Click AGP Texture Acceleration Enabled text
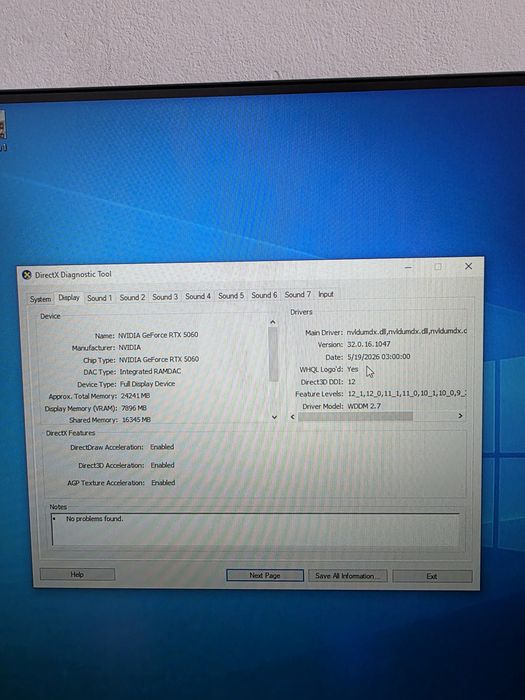The image size is (525, 700). (x=163, y=483)
